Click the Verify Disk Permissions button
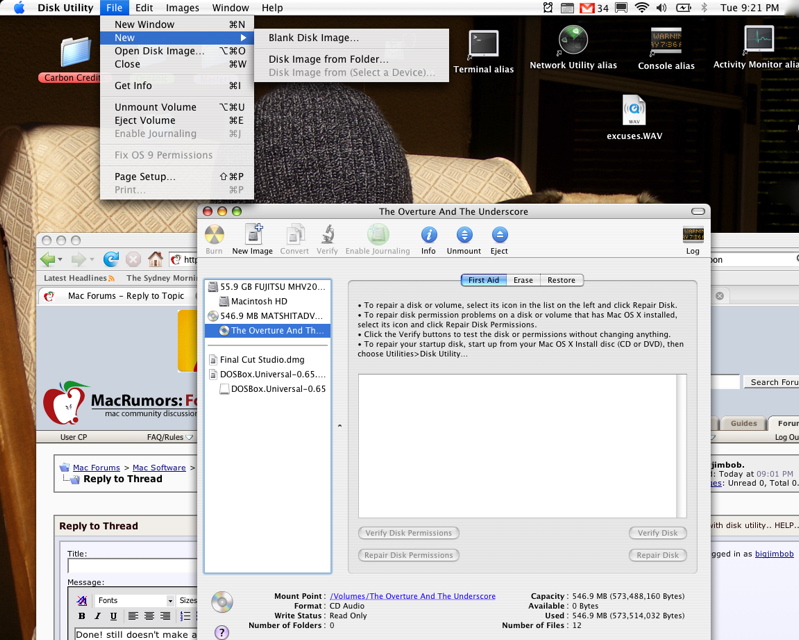Viewport: 799px width, 640px height. (409, 533)
